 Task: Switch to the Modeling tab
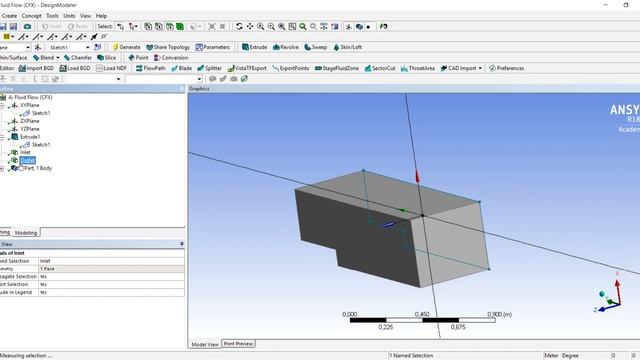click(x=26, y=233)
